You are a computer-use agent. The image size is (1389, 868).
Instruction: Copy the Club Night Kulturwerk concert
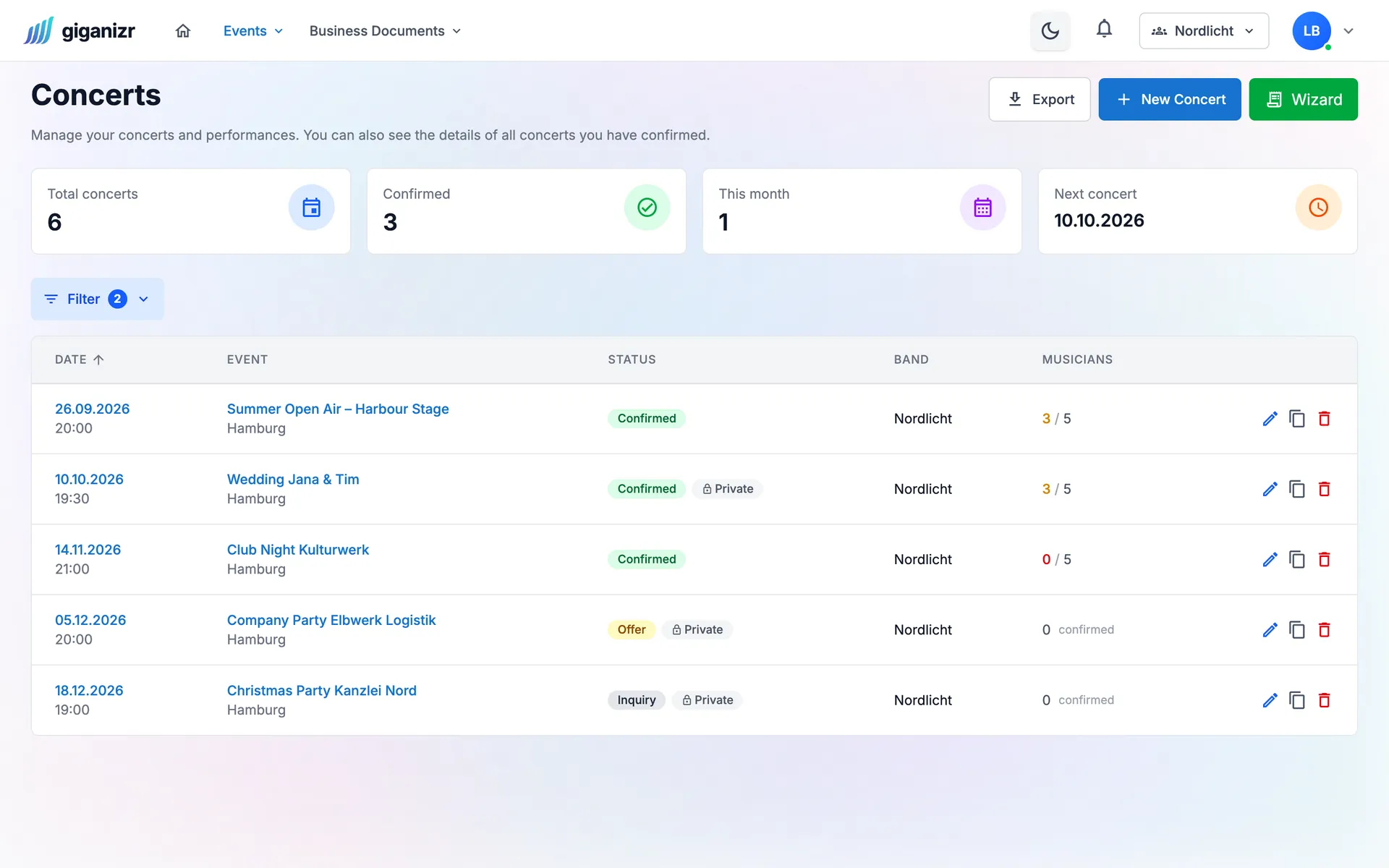1297,559
